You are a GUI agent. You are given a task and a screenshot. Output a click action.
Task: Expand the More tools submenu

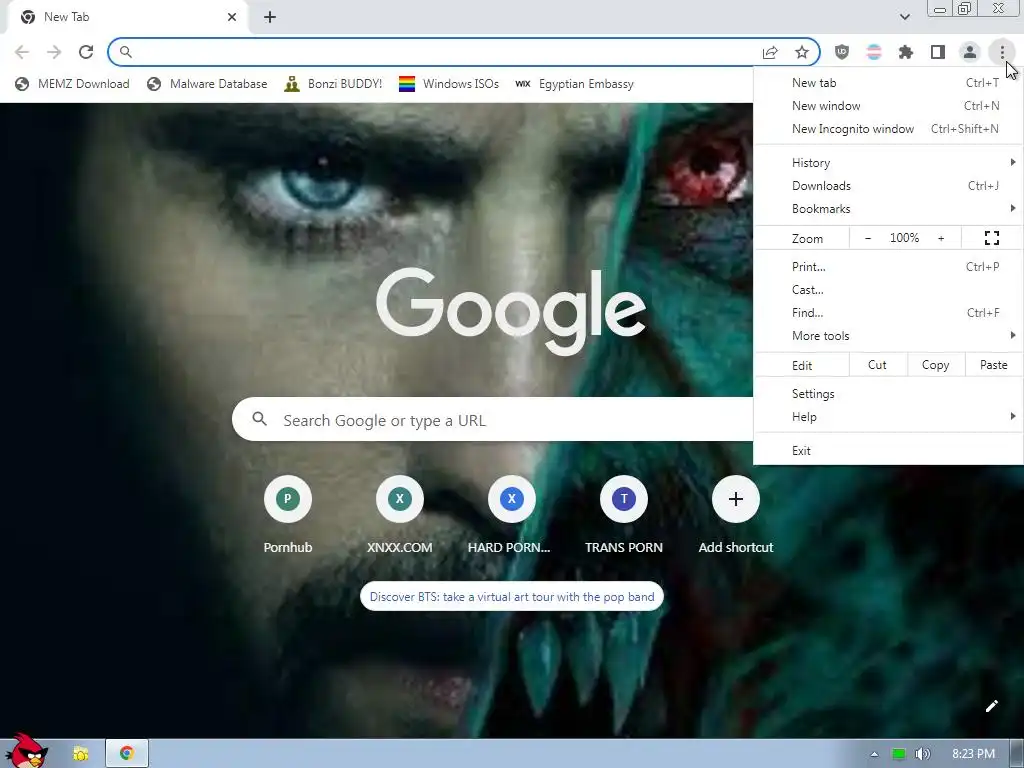click(888, 336)
